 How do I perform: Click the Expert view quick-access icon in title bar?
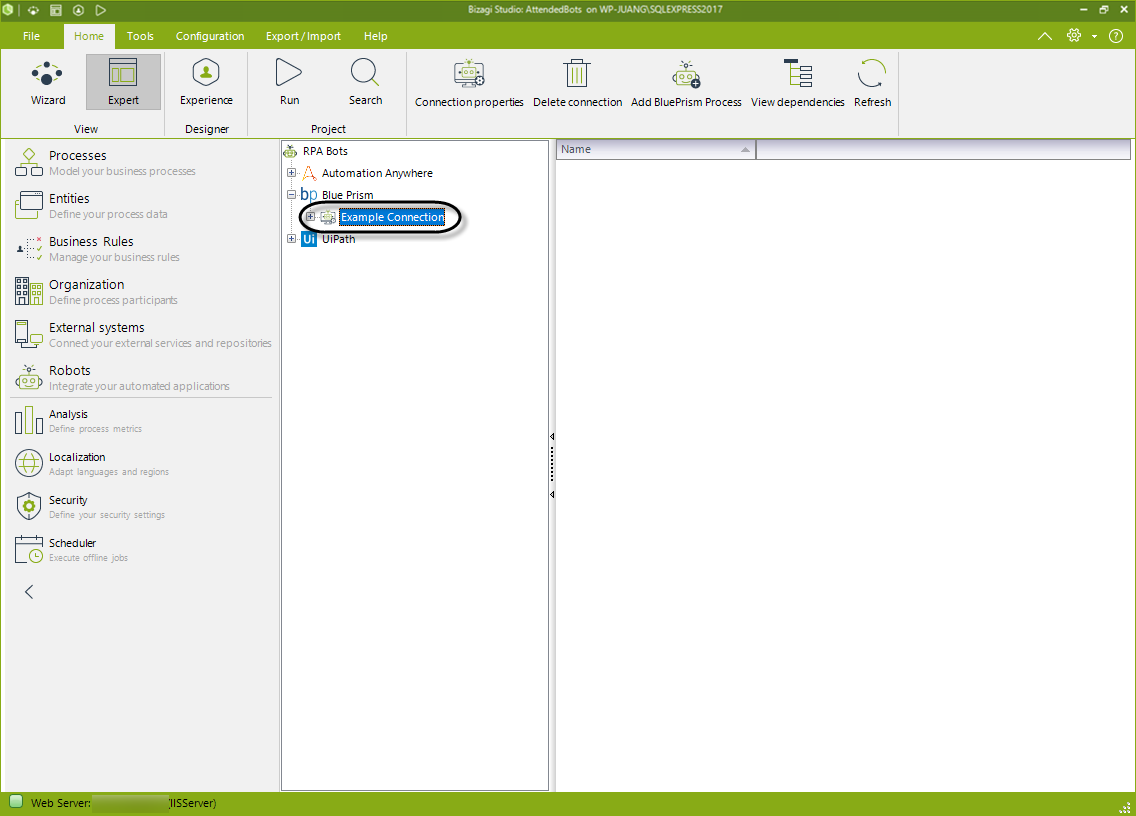point(56,10)
